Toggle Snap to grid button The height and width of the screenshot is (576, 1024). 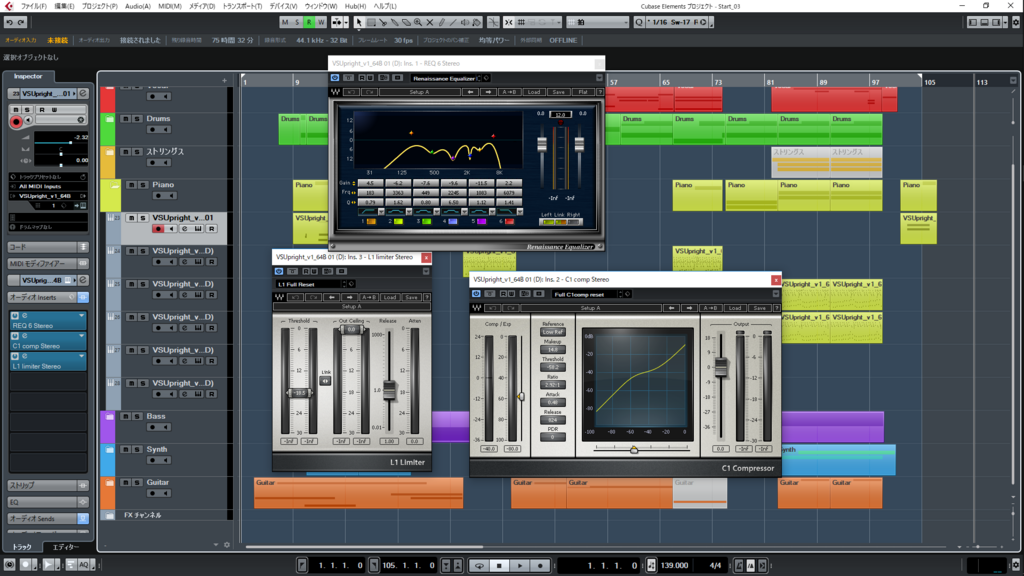[509, 22]
